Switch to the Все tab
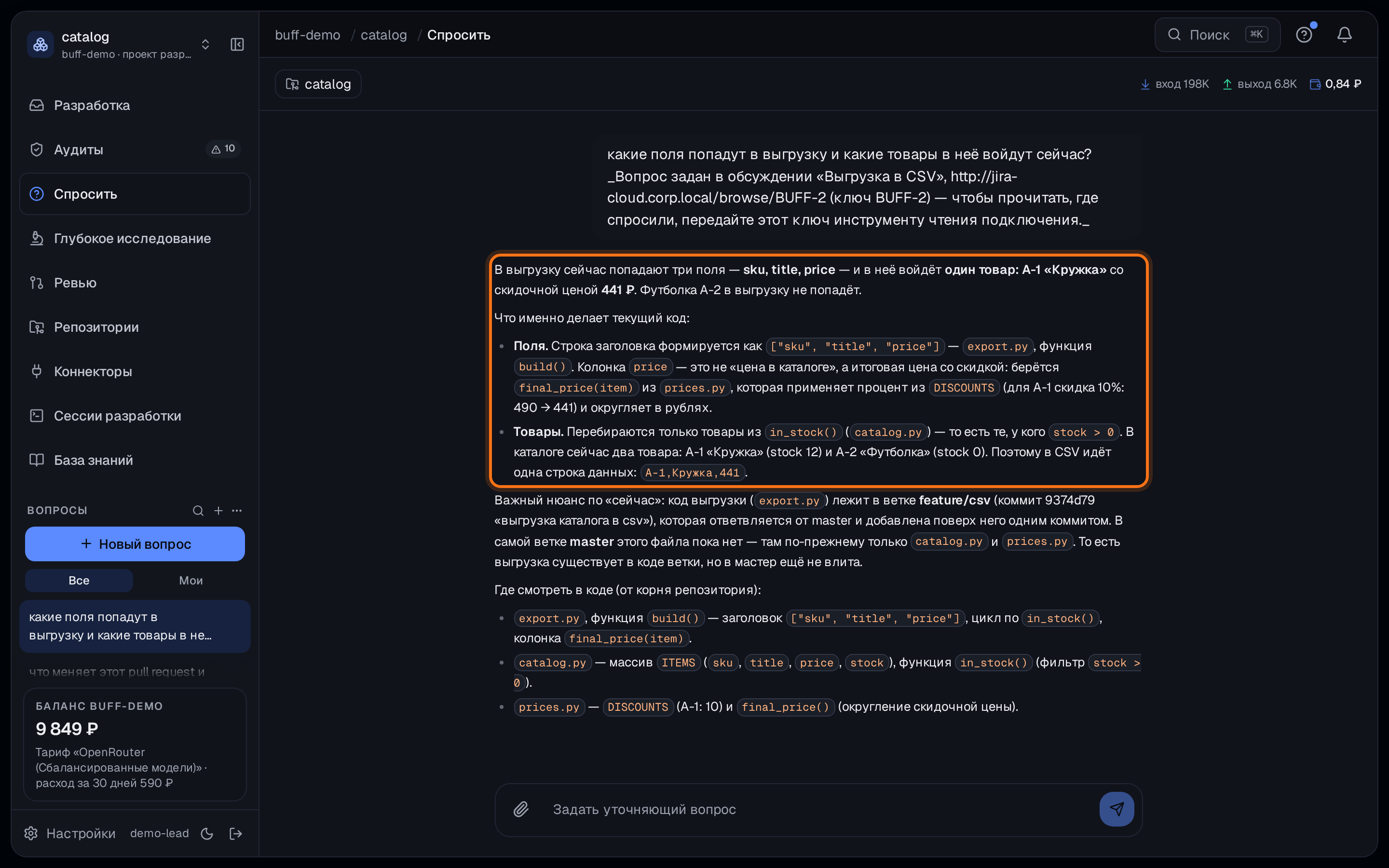Screen dimensions: 1389x868 (x=79, y=581)
